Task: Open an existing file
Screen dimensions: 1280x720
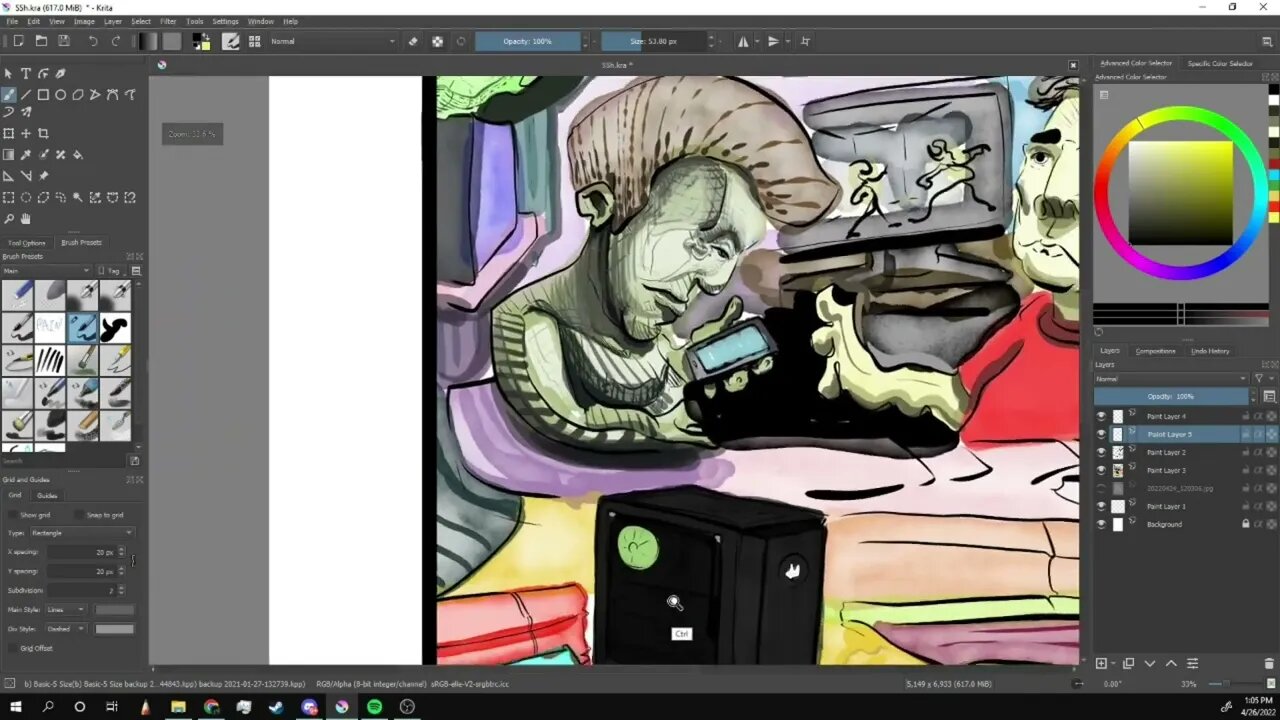Action: [41, 41]
